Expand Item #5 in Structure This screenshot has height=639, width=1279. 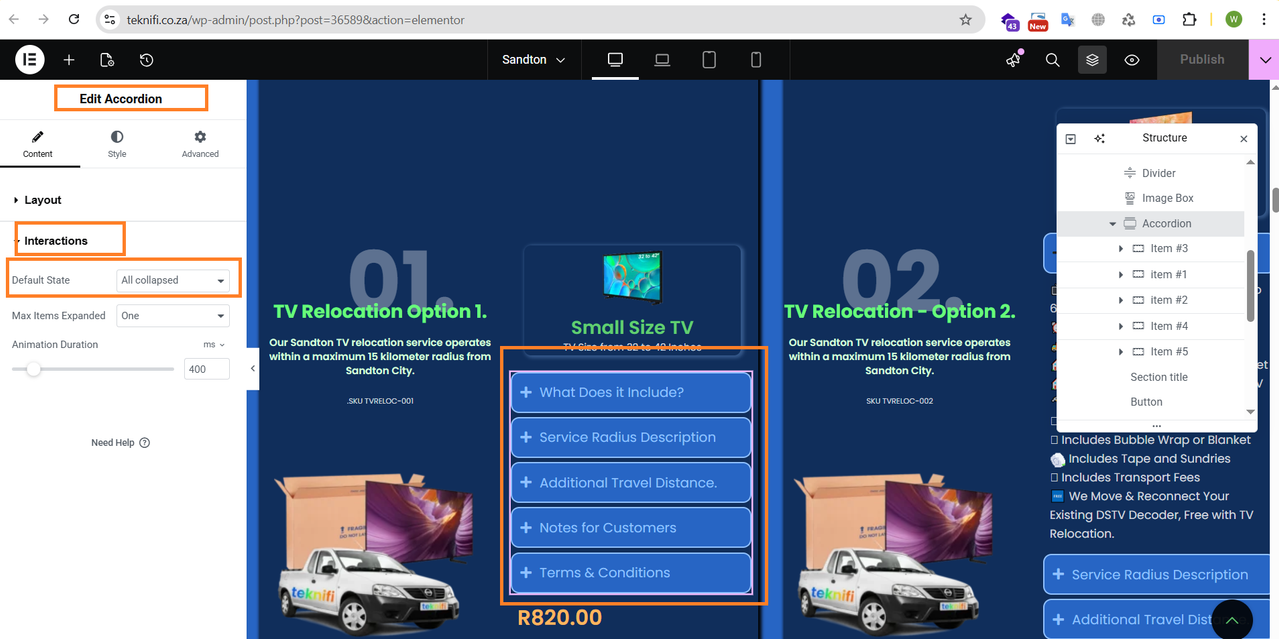pyautogui.click(x=1120, y=352)
